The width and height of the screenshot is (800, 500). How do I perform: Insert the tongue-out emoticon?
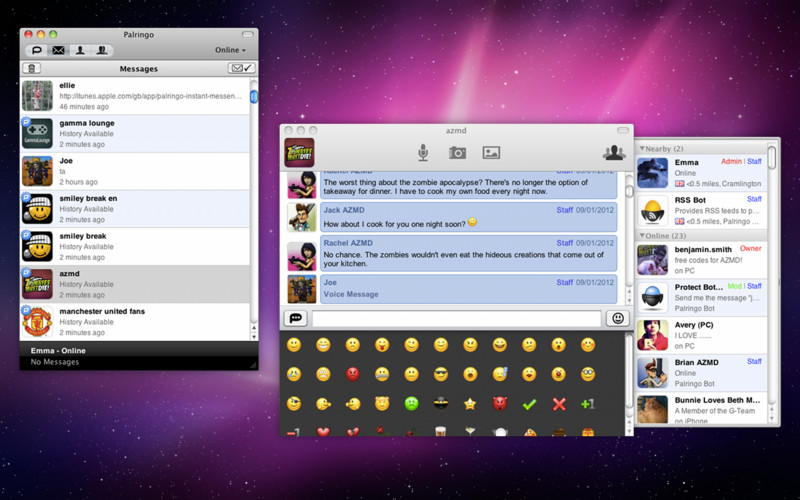tap(382, 345)
